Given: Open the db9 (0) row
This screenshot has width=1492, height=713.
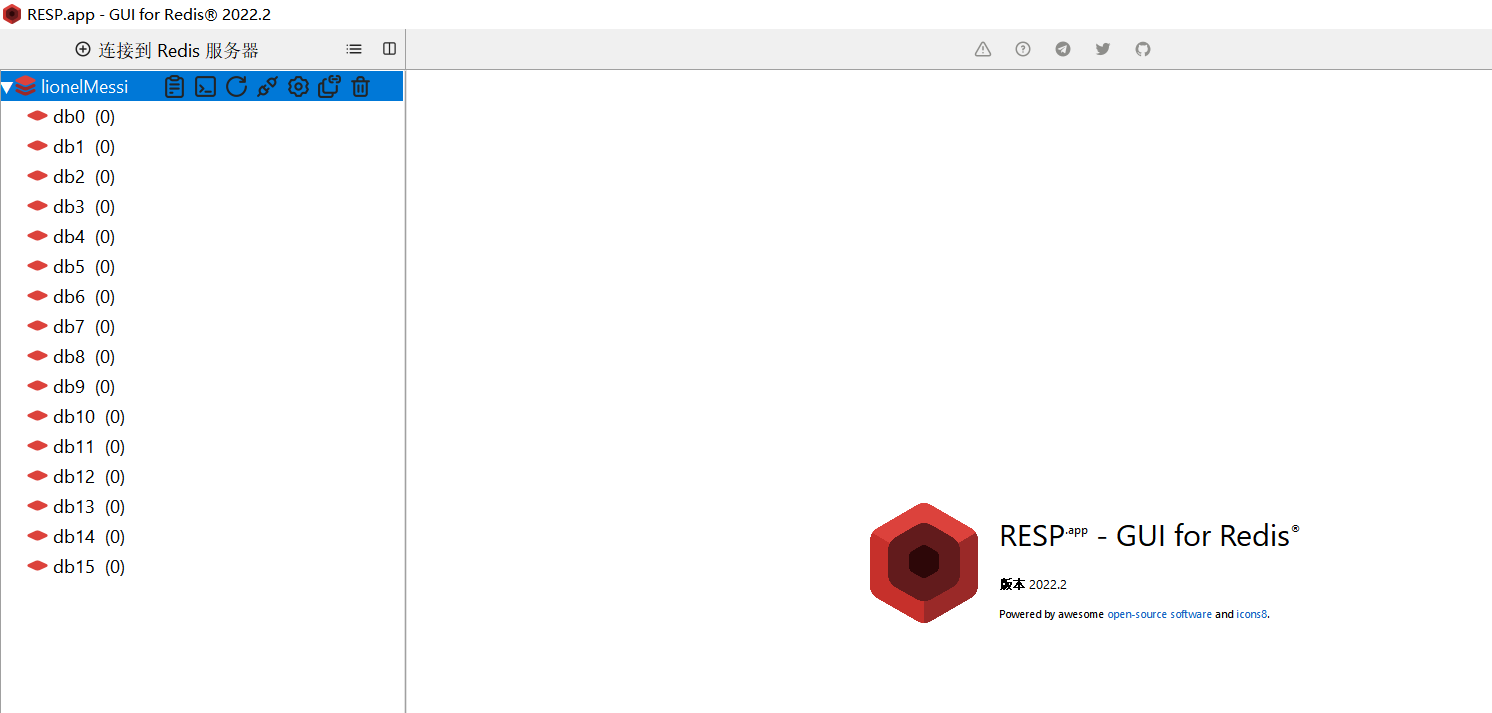Looking at the screenshot, I should pos(71,387).
